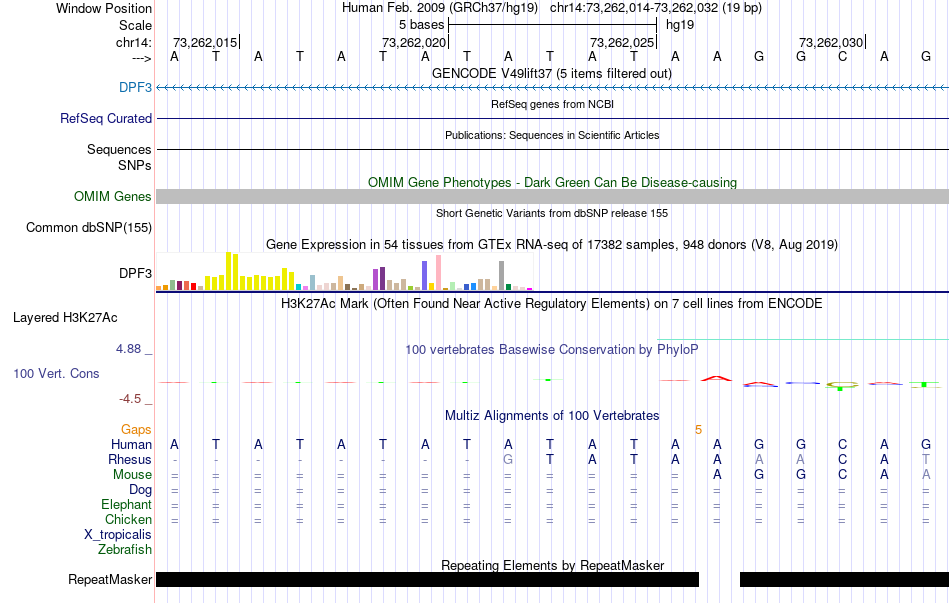Open the RefSeq Curated track label
This screenshot has height=603, width=950.
click(x=105, y=118)
